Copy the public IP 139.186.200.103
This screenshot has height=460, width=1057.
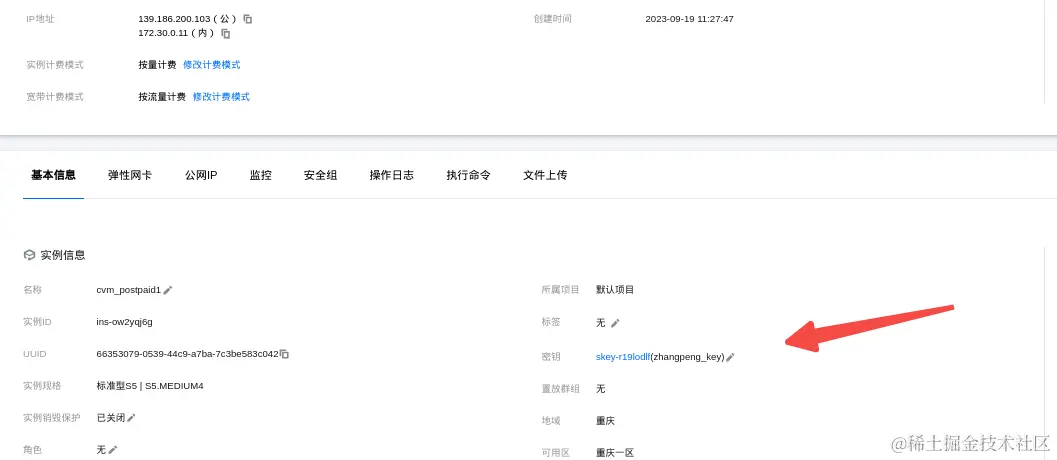coord(247,19)
